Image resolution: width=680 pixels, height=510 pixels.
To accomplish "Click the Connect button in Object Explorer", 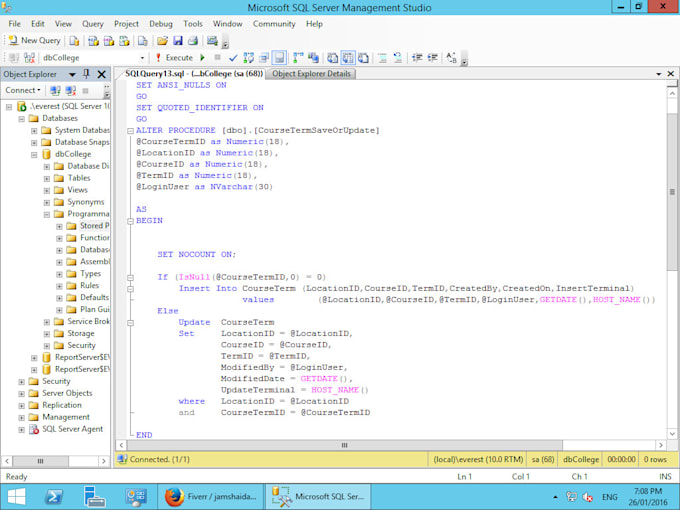I will click(24, 90).
